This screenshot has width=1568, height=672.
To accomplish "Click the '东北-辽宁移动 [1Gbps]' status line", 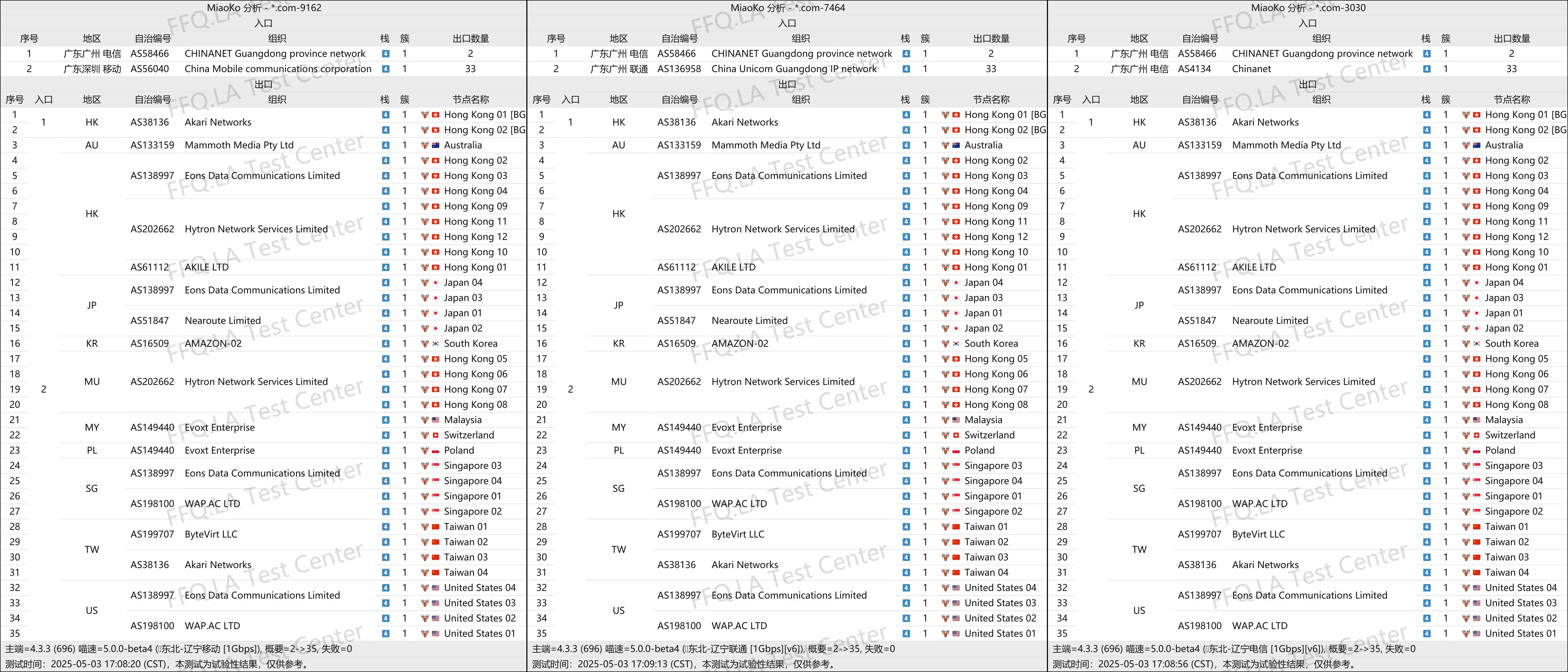I will click(x=179, y=649).
